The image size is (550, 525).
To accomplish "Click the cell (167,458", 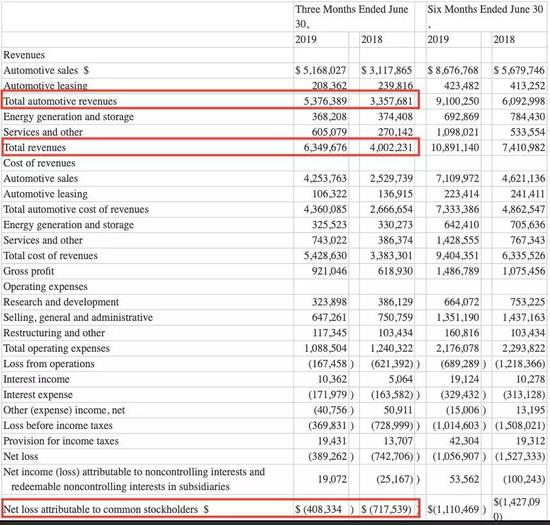I will (328, 364).
